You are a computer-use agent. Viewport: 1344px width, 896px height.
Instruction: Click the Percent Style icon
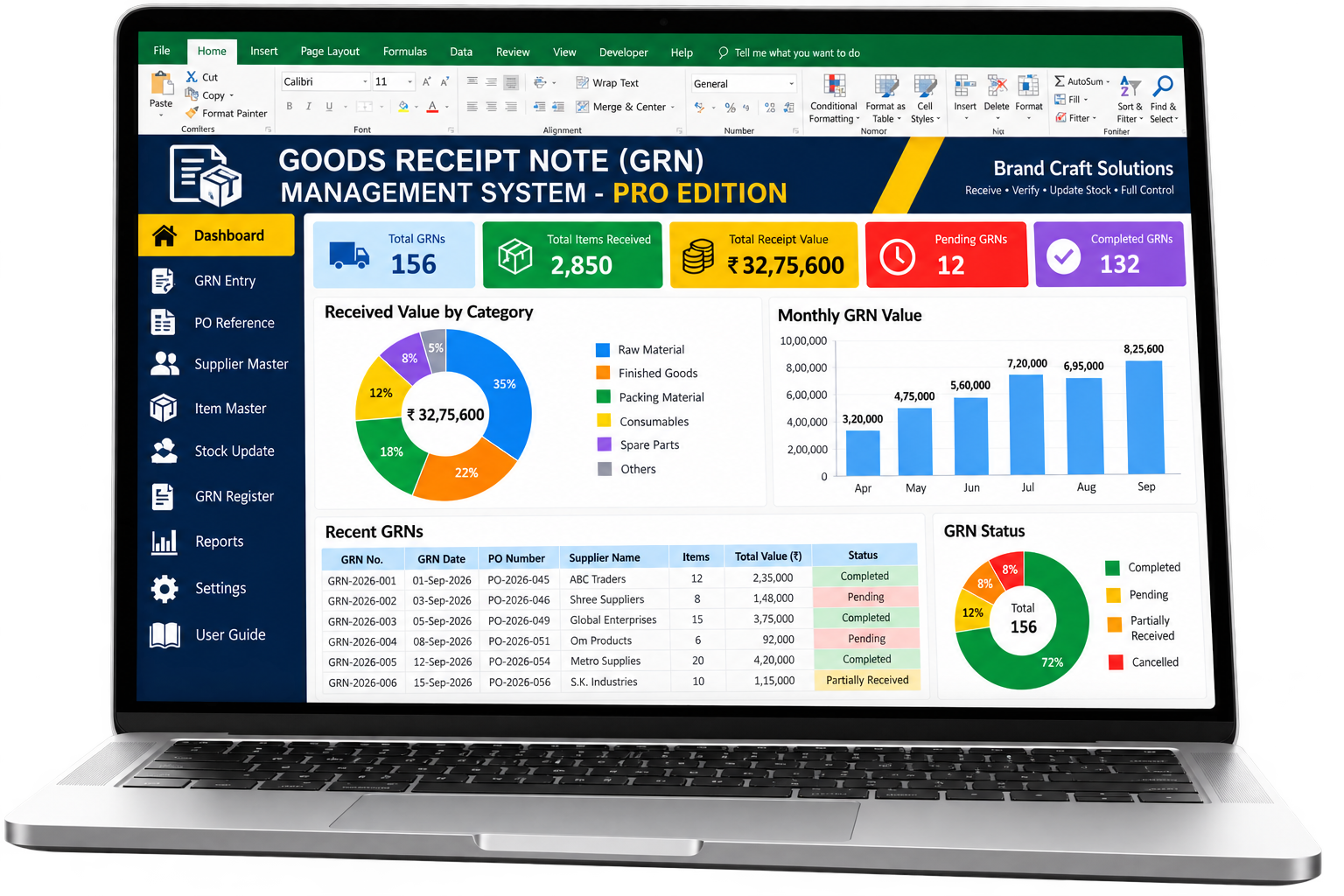click(730, 108)
